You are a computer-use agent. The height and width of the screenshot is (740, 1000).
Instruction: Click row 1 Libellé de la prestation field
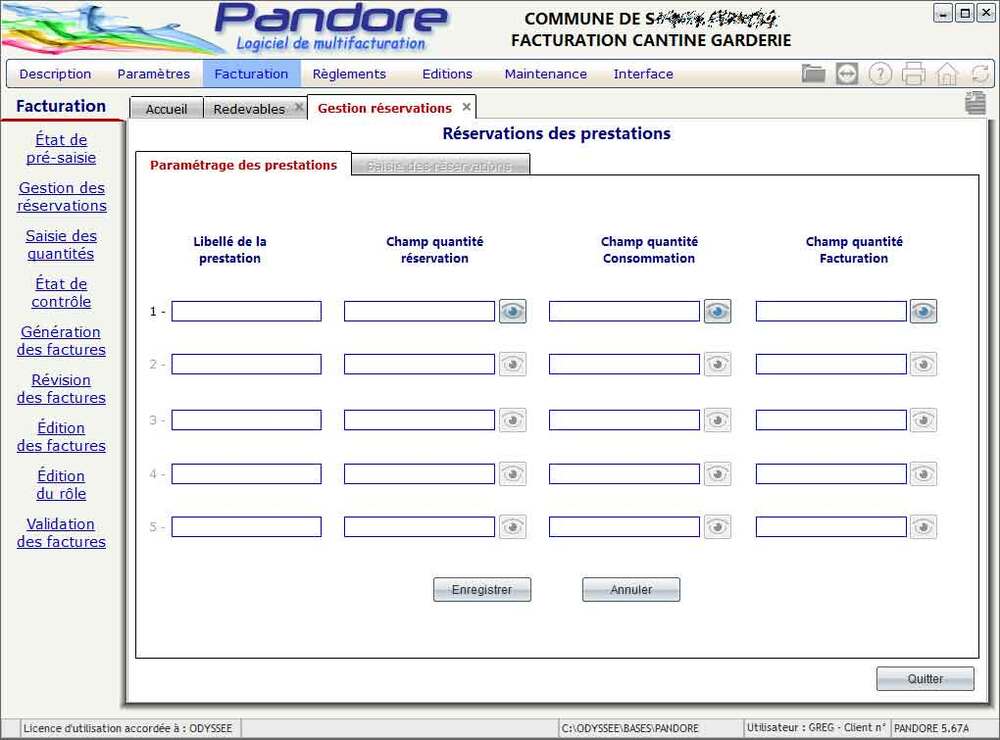pos(246,311)
